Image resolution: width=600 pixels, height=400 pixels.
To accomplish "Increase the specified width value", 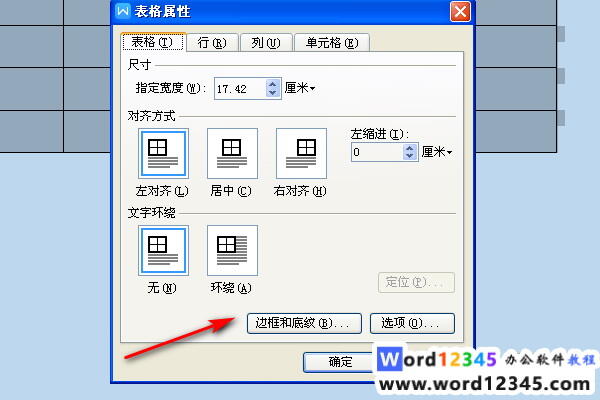I will coord(272,84).
